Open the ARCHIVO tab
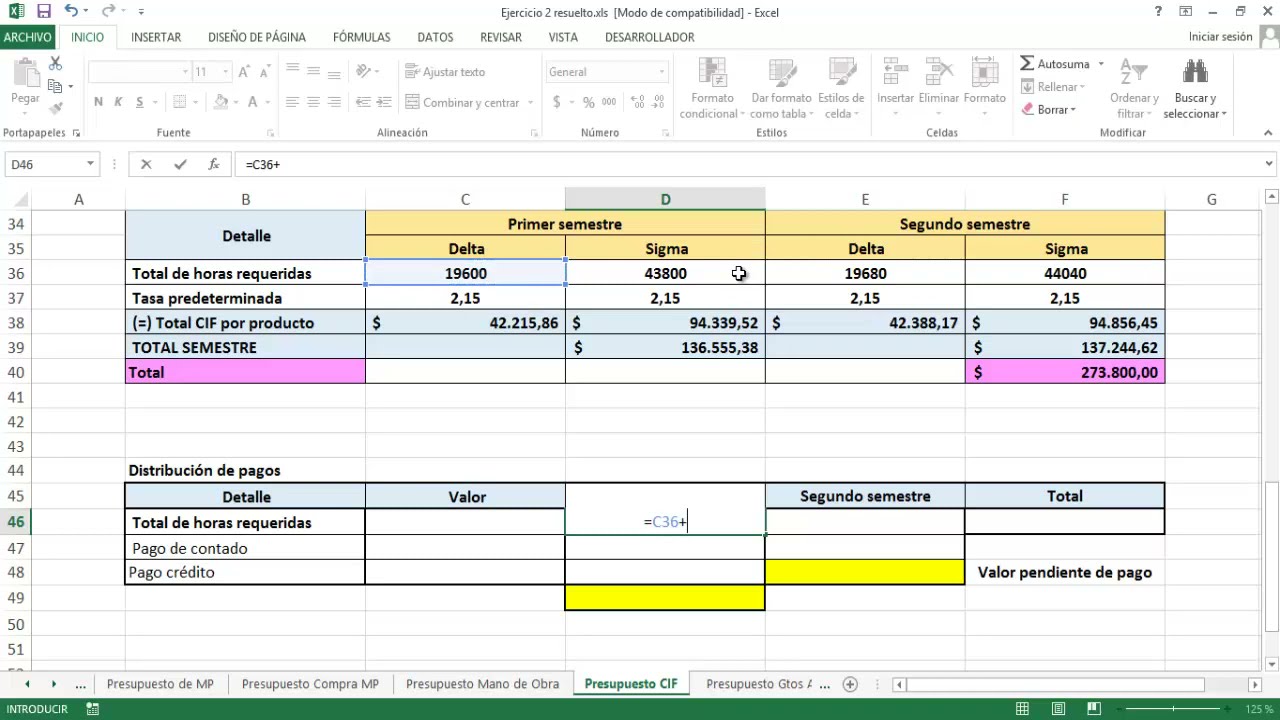Screen dimensions: 1280x720 click(x=27, y=37)
